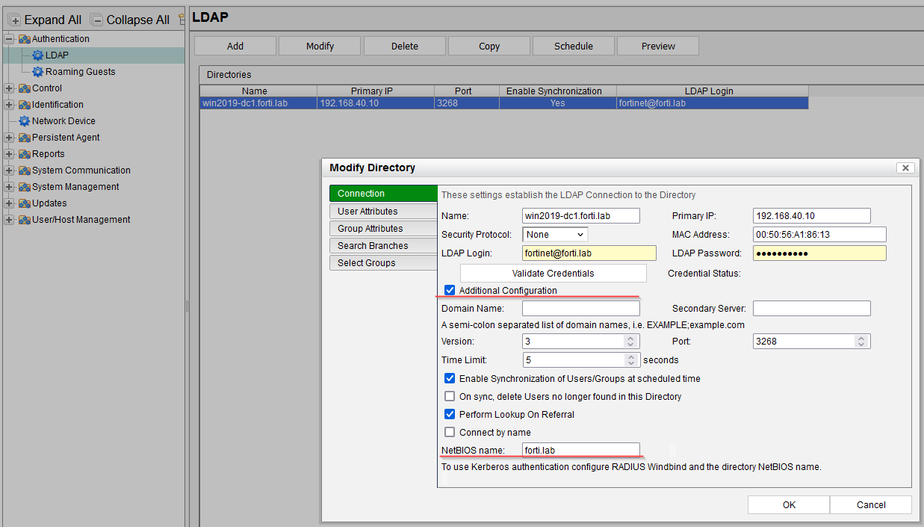Screen dimensions: 924x527
Task: Click the Primary IP column header
Action: [376, 91]
